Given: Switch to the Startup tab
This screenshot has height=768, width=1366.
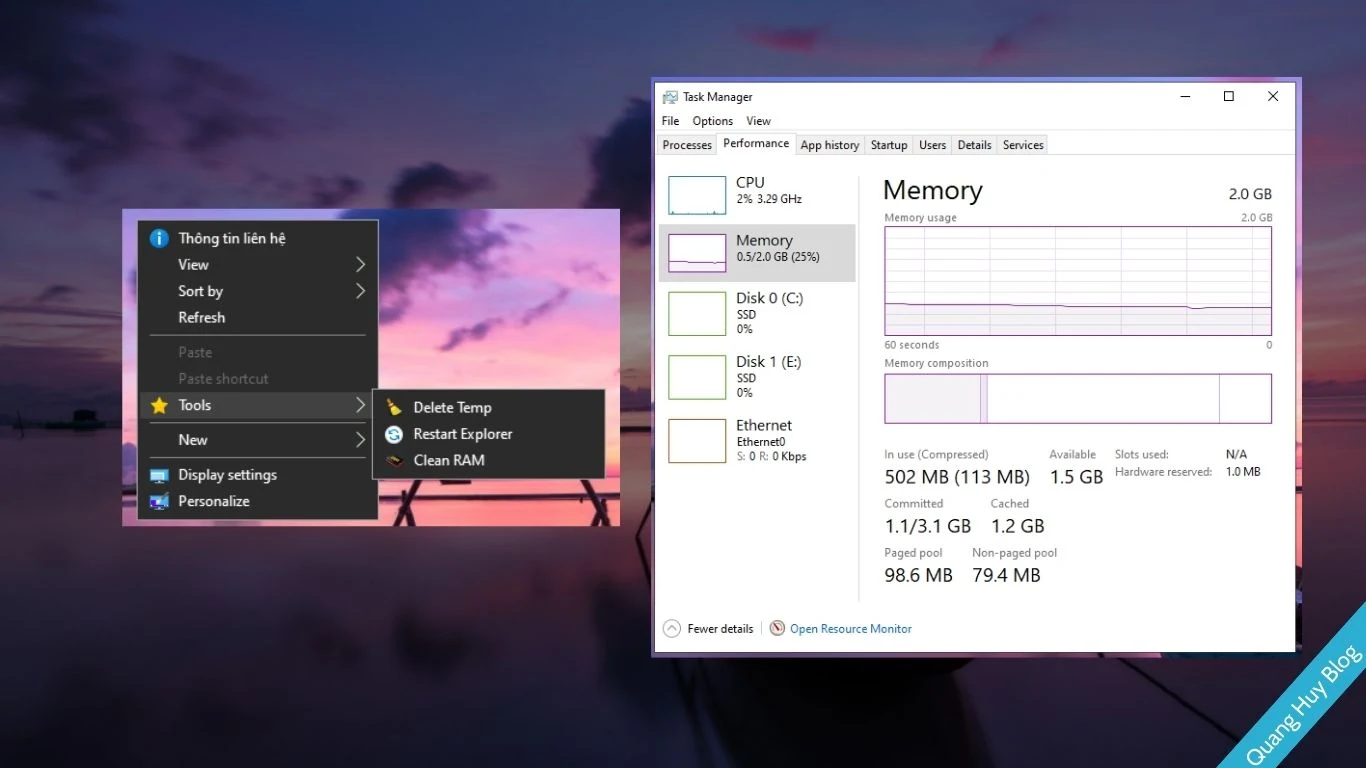Looking at the screenshot, I should [889, 145].
